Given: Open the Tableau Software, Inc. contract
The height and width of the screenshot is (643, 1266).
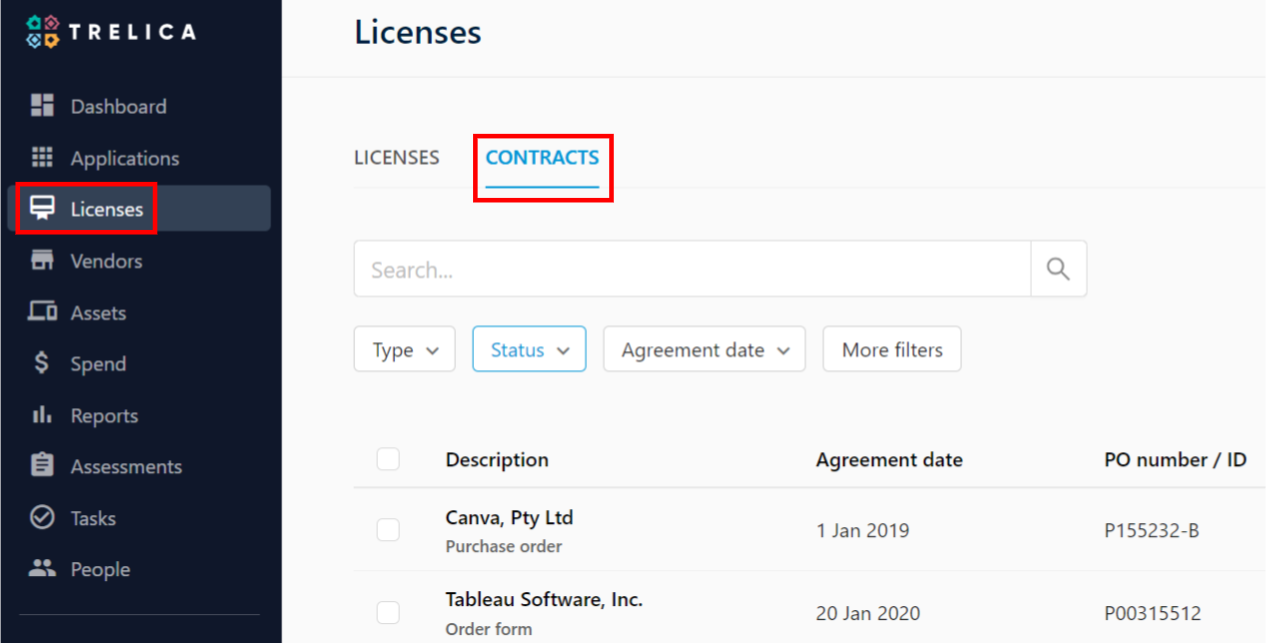Looking at the screenshot, I should click(544, 600).
